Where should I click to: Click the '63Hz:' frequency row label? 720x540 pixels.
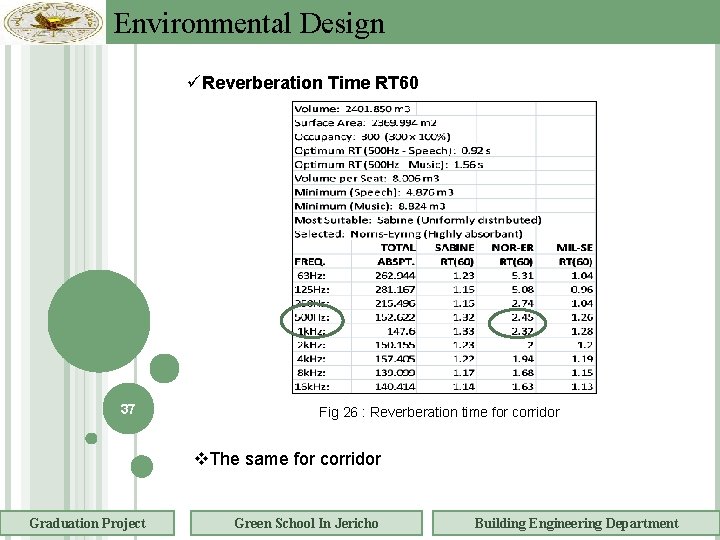pyautogui.click(x=311, y=276)
